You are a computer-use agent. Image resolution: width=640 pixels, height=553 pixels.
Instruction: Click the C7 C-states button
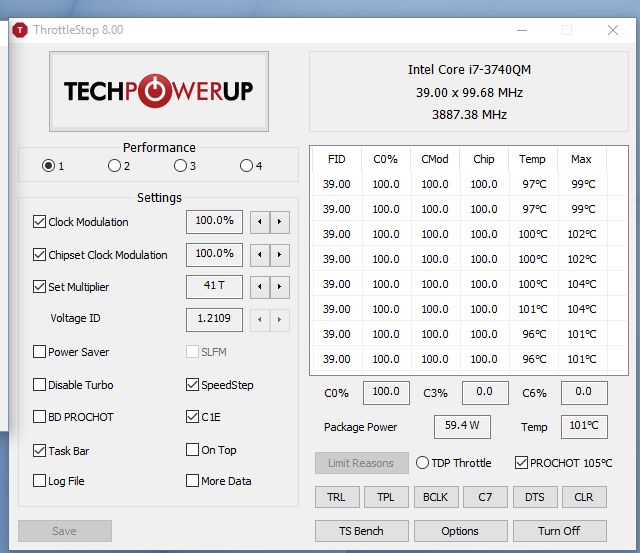tap(485, 497)
